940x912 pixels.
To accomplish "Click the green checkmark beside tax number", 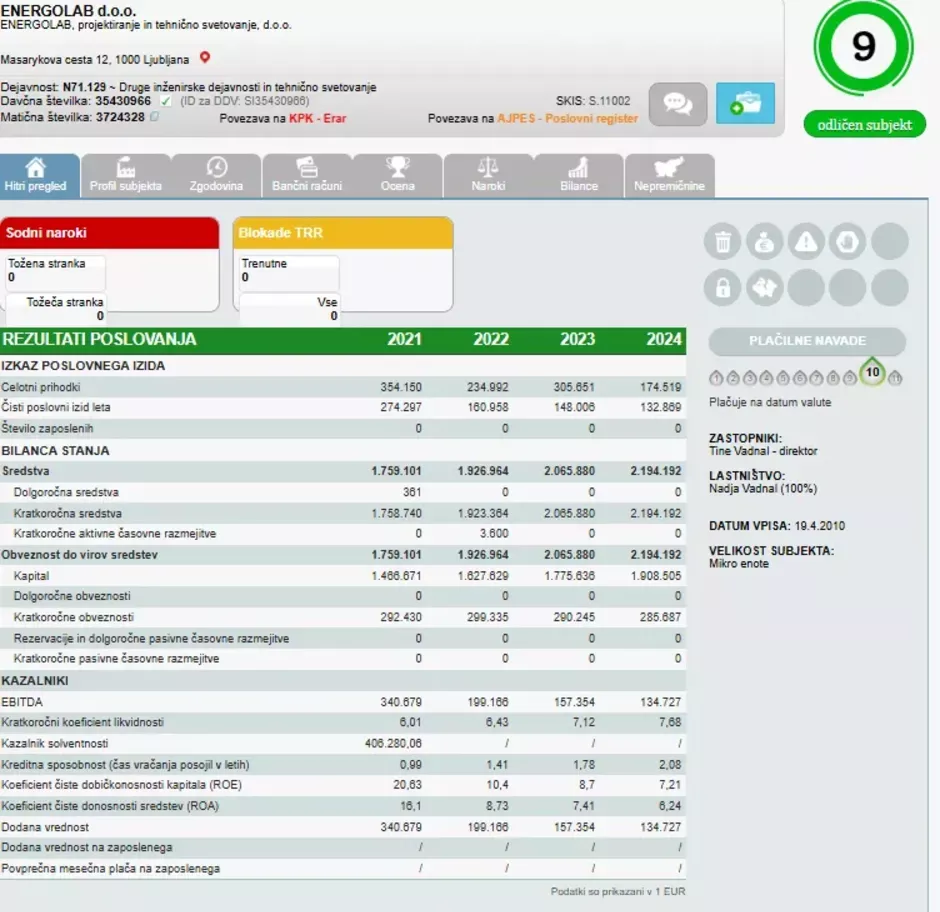I will (166, 101).
